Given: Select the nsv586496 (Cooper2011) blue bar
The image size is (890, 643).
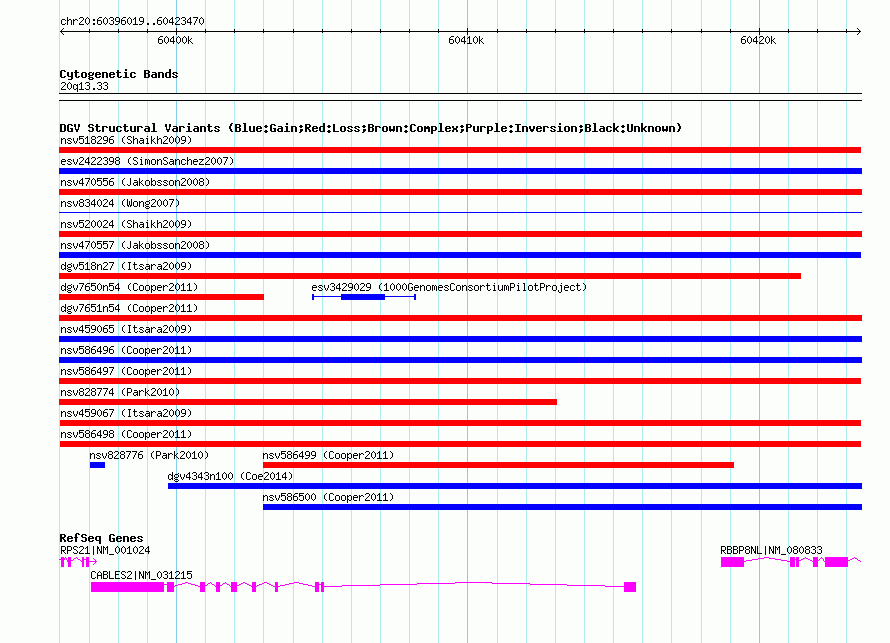Looking at the screenshot, I should (460, 360).
